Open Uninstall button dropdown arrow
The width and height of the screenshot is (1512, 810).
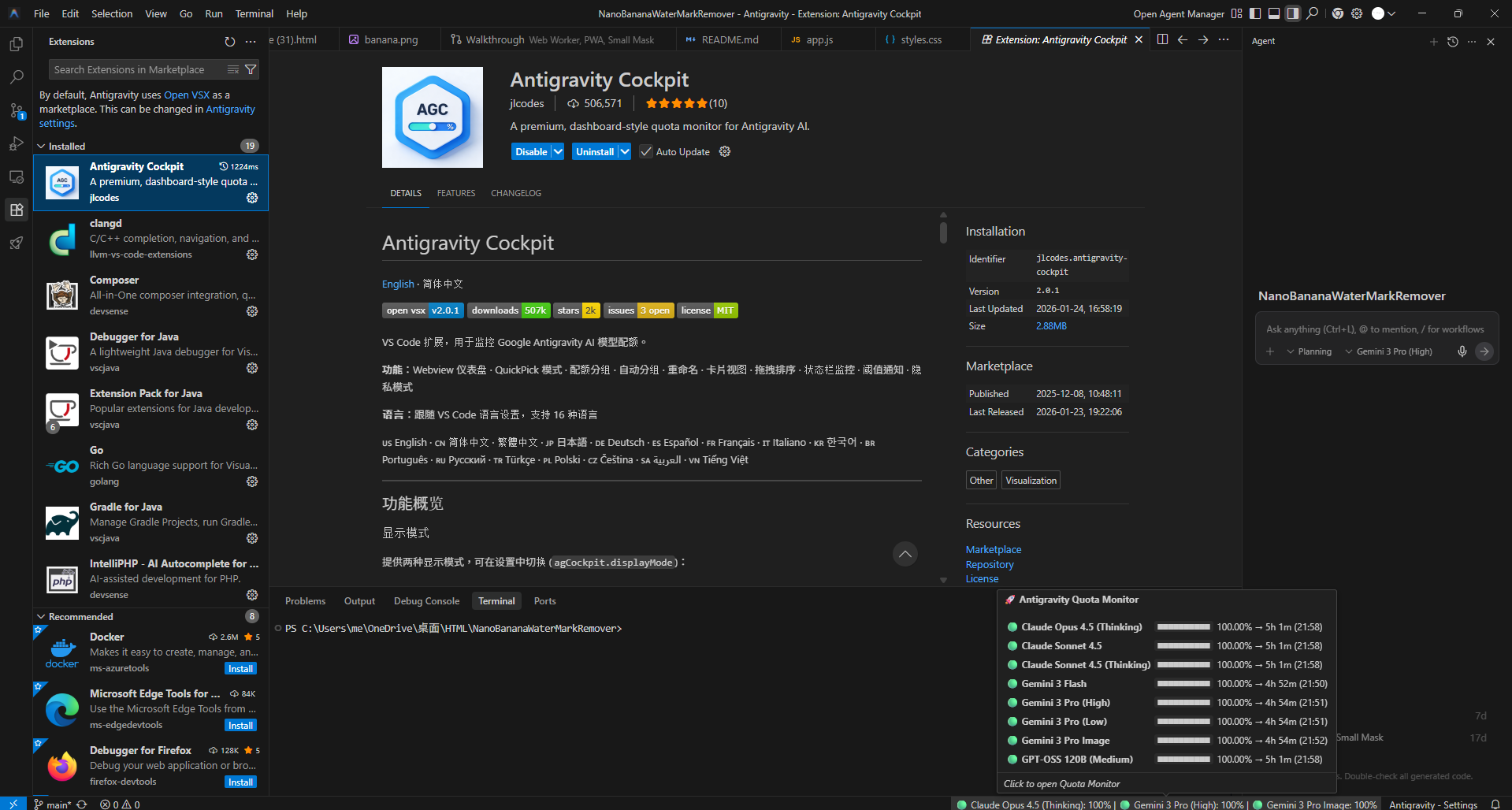625,151
